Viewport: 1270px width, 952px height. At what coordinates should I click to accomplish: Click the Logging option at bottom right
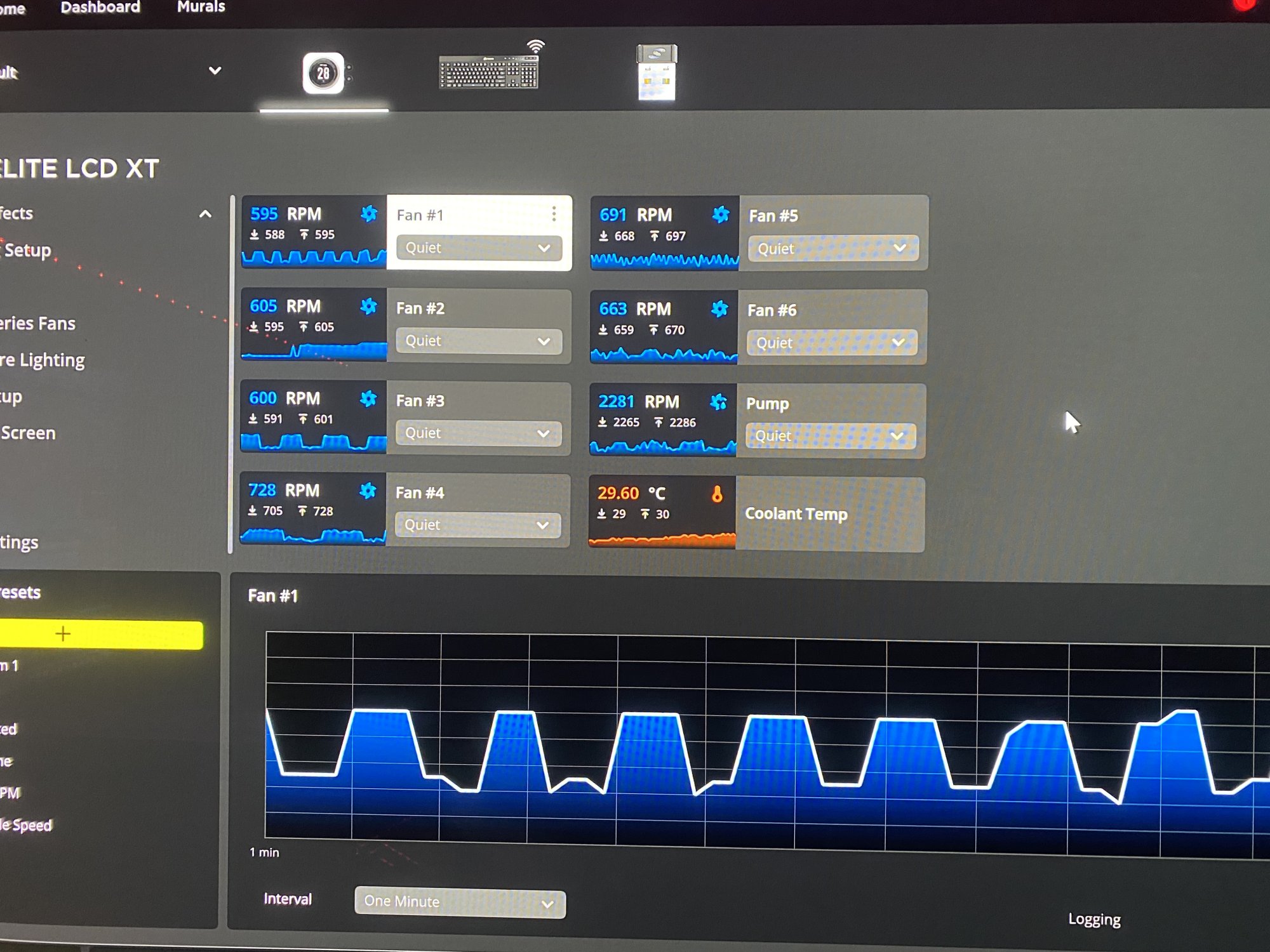point(1095,919)
